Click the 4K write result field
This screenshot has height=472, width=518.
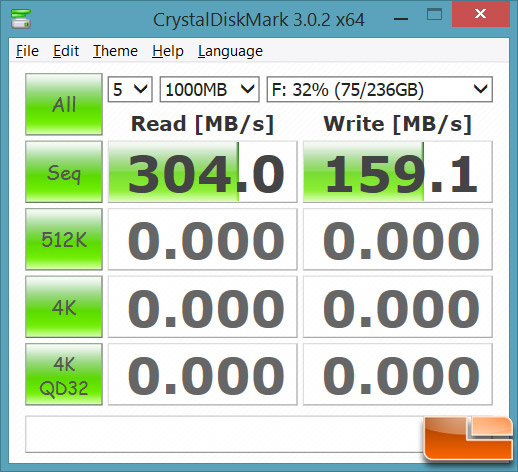pos(398,307)
